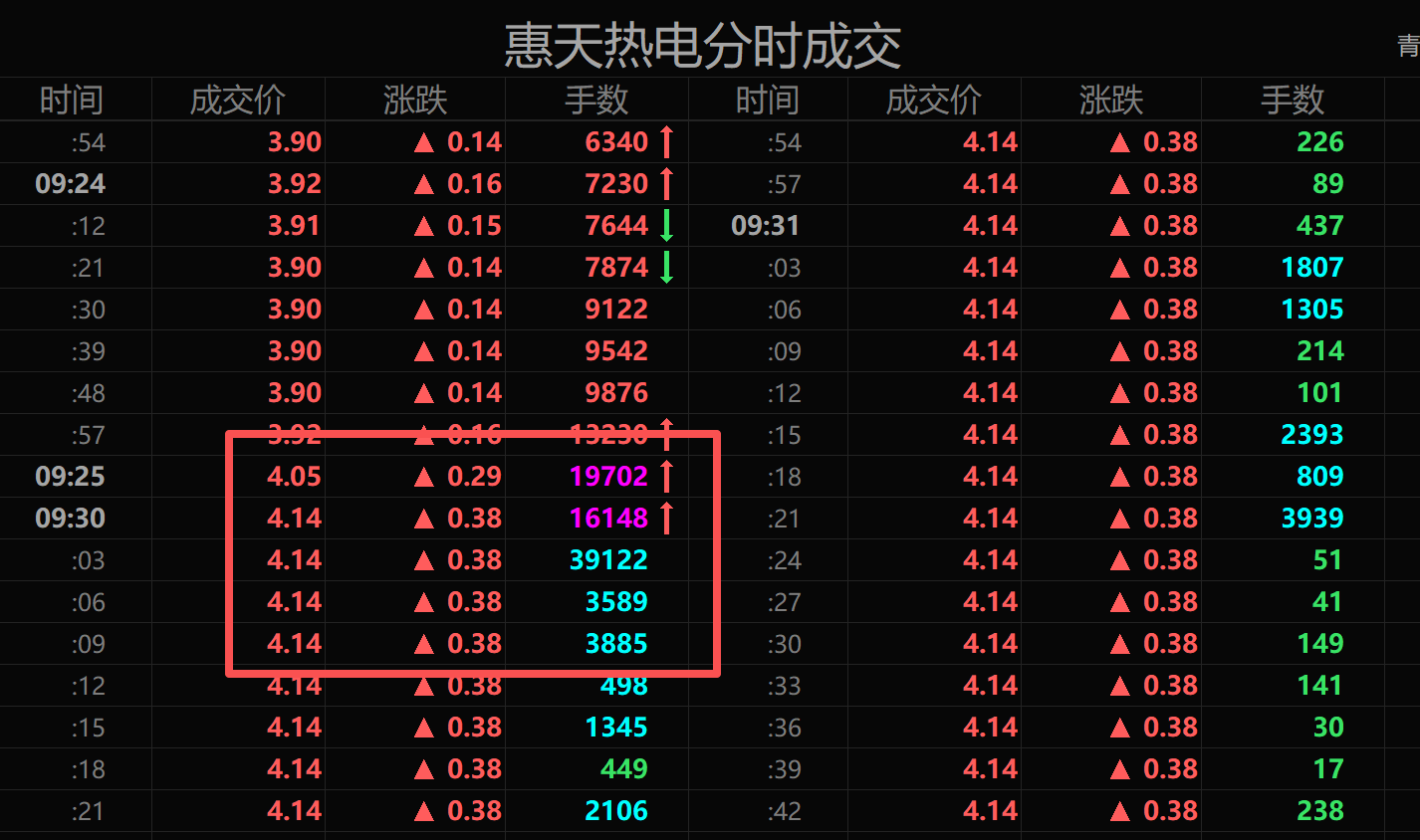Click the left 成交价 column header
The height and width of the screenshot is (840, 1420).
(238, 100)
